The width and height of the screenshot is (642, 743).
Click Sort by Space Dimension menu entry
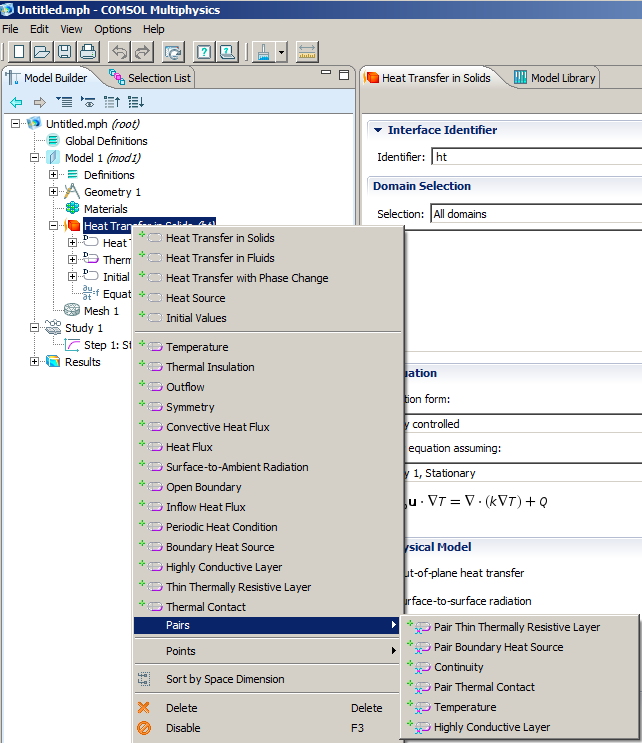coord(225,679)
